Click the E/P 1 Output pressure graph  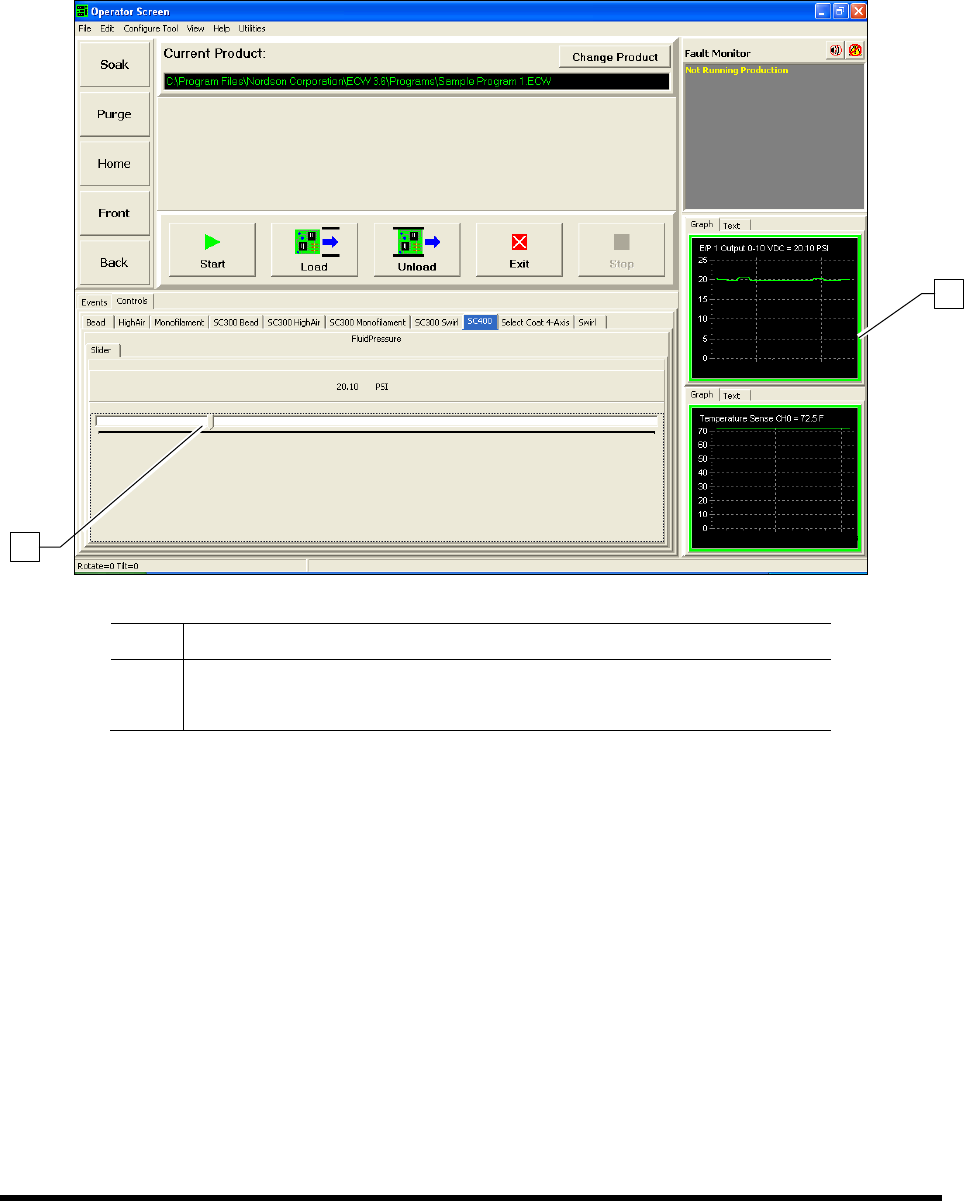pyautogui.click(x=774, y=307)
